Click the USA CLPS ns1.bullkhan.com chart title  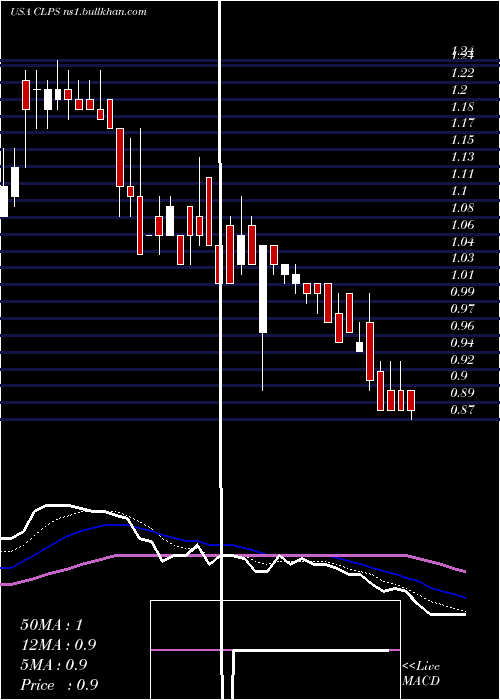[x=79, y=12]
